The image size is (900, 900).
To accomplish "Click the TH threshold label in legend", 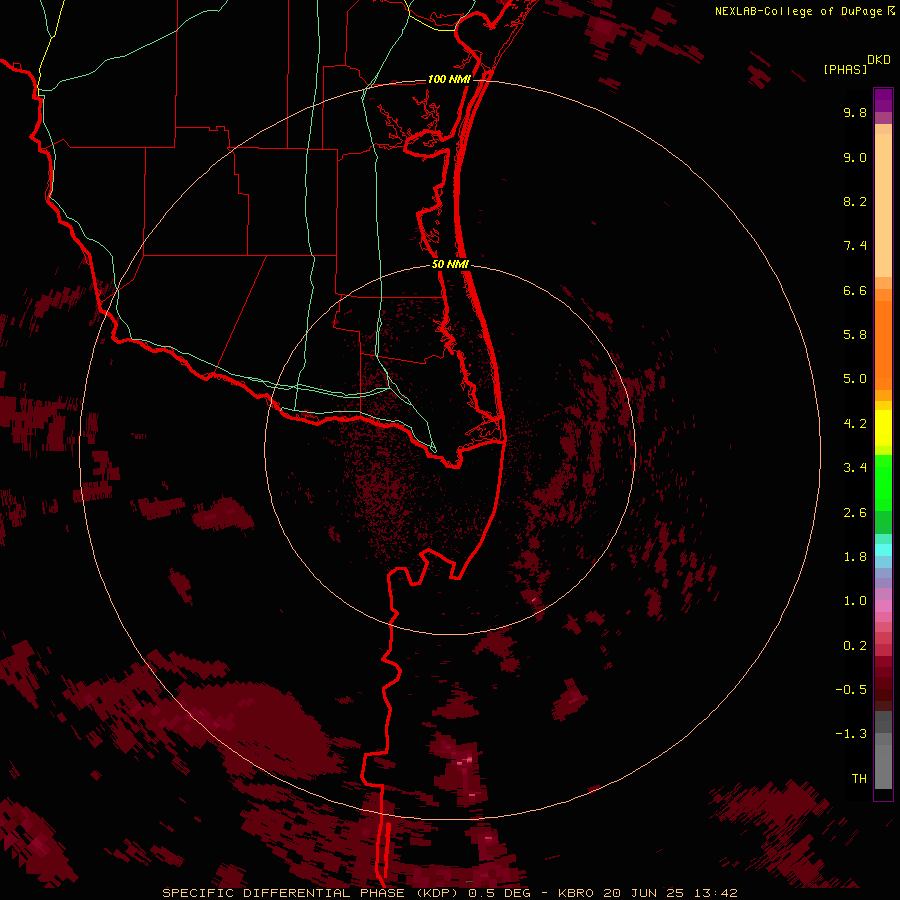I will [x=859, y=779].
